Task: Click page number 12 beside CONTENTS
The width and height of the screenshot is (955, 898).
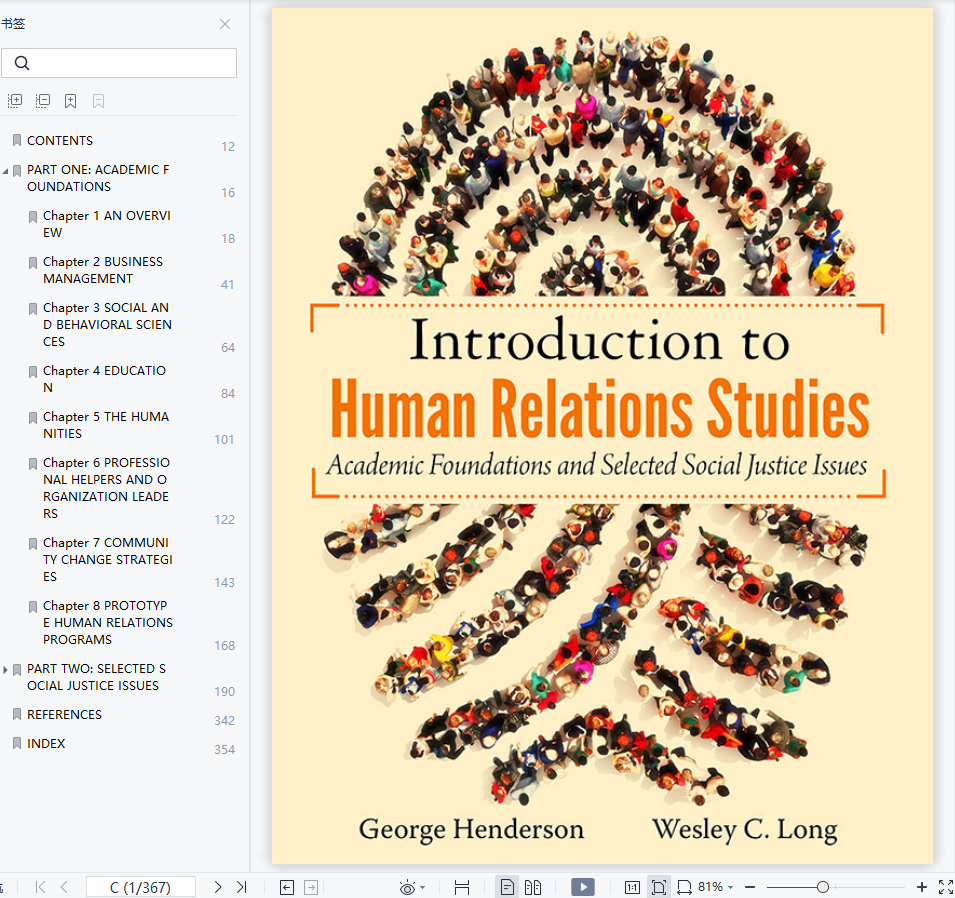Action: coord(228,147)
